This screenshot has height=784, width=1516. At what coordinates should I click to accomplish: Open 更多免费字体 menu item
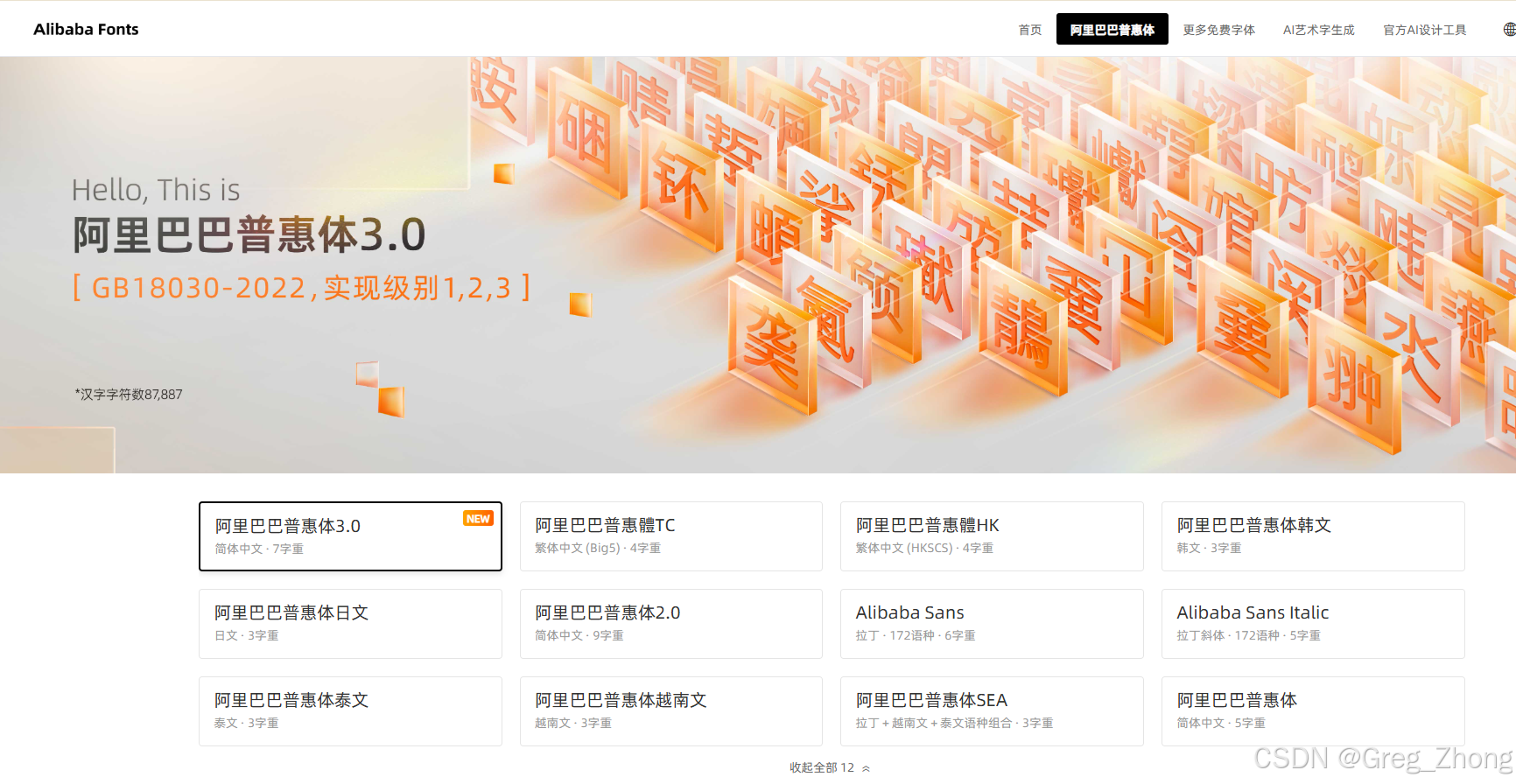coord(1219,30)
